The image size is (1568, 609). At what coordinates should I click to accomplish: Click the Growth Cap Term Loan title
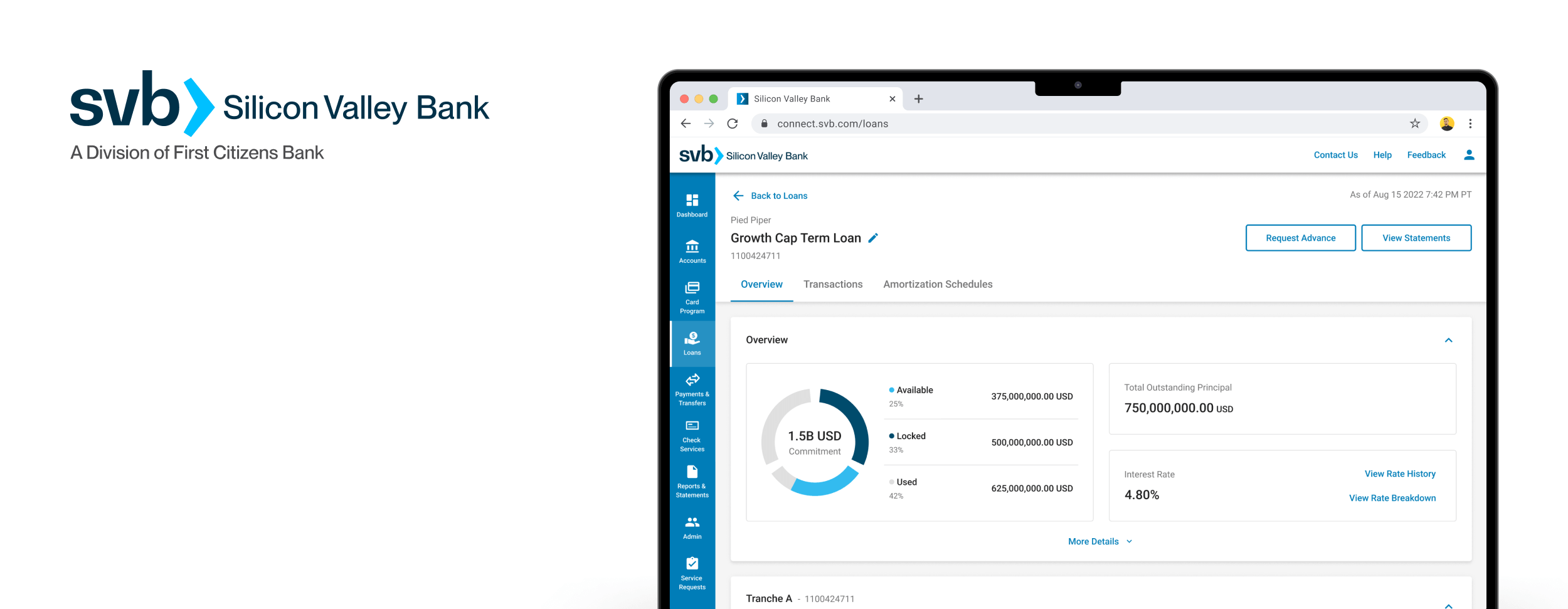(x=795, y=238)
